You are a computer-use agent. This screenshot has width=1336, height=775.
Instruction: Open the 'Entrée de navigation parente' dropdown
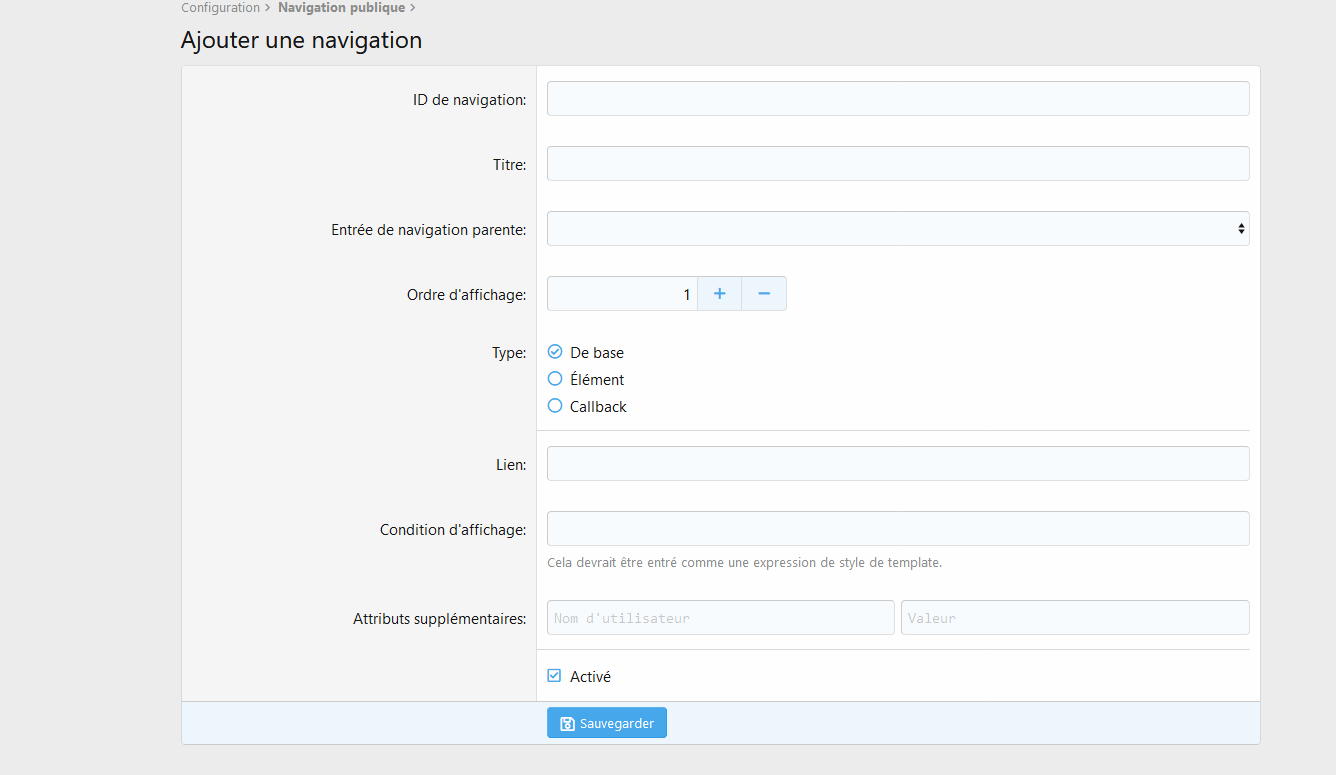(897, 229)
